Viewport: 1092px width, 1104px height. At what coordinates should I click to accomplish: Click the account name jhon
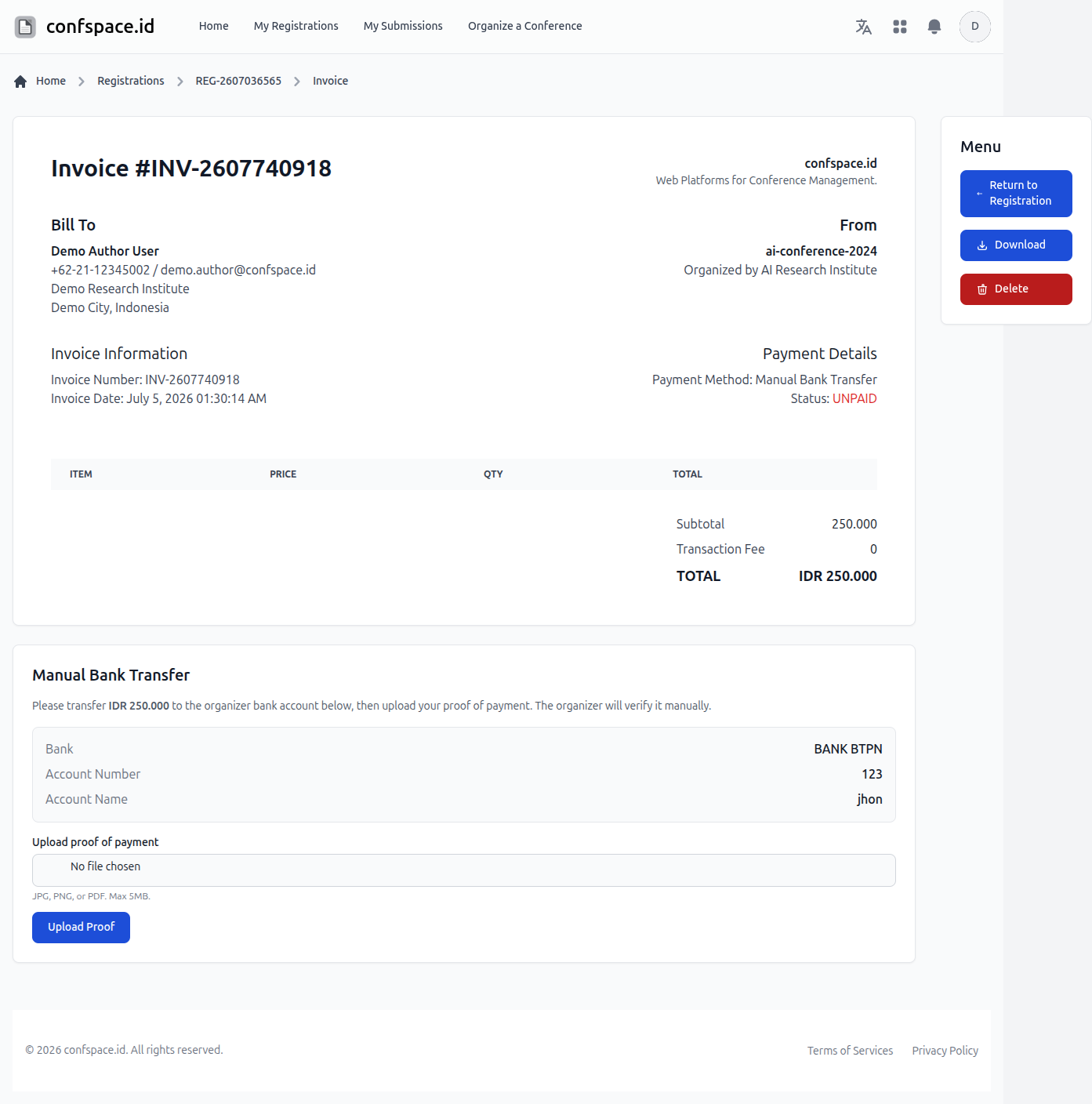pyautogui.click(x=869, y=799)
